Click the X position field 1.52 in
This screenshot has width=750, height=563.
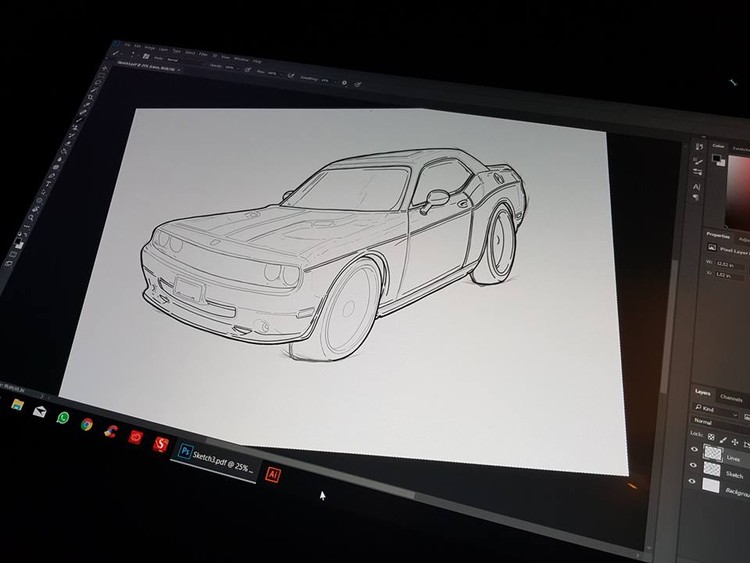(x=729, y=276)
